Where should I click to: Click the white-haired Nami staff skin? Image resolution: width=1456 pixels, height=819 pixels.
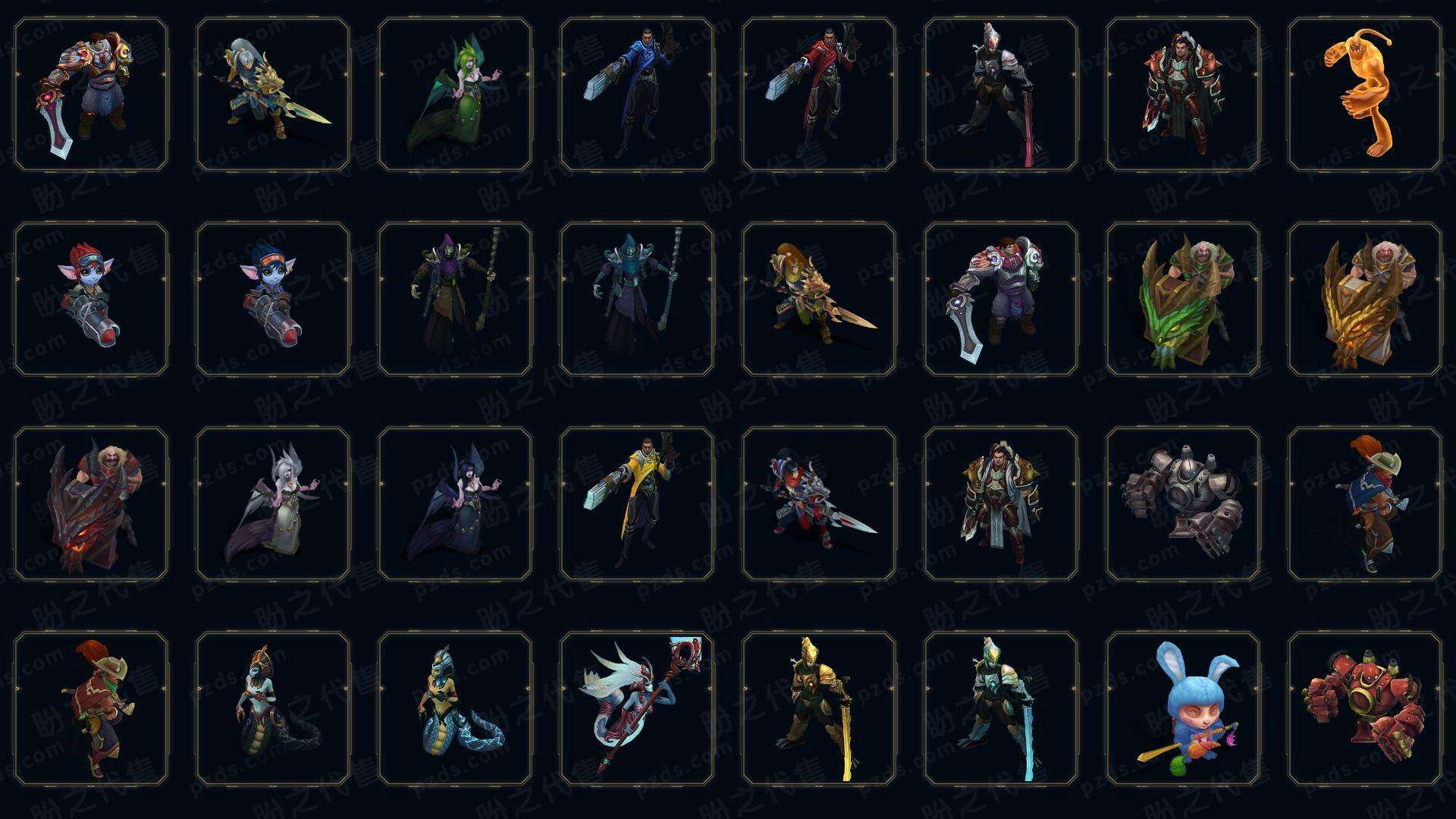pyautogui.click(x=636, y=709)
